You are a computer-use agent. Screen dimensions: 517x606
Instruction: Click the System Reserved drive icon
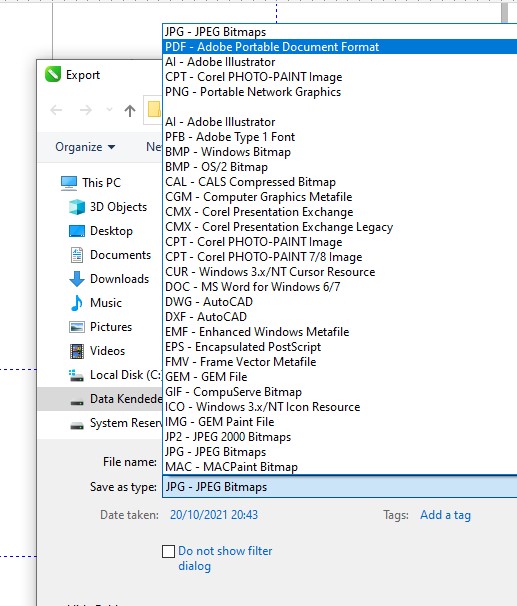coord(77,426)
